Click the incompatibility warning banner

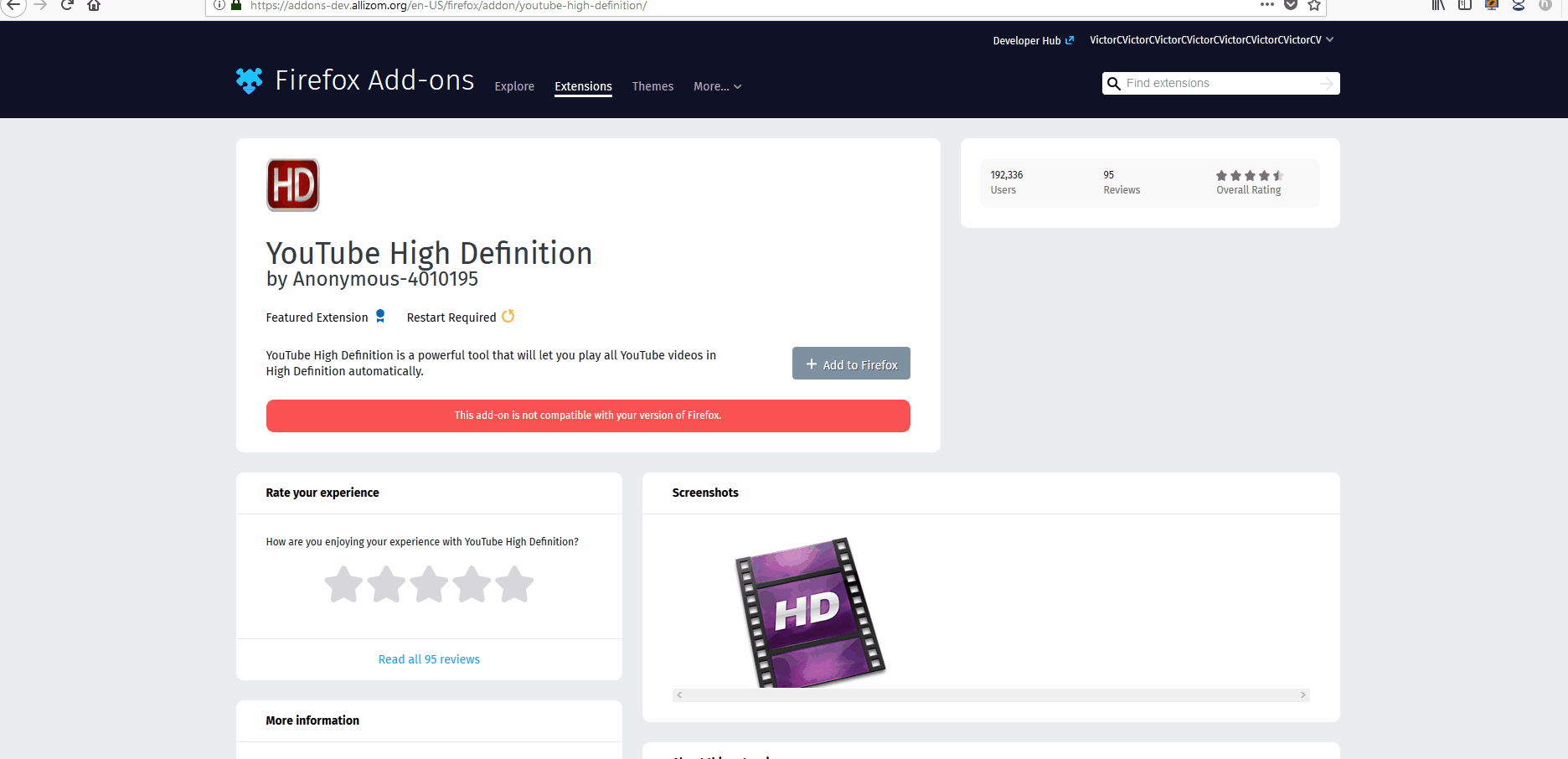(x=588, y=416)
